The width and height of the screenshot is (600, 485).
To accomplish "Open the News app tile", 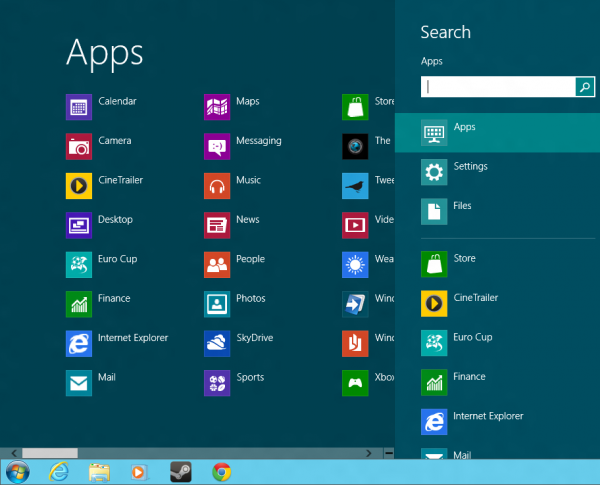I will (x=217, y=225).
